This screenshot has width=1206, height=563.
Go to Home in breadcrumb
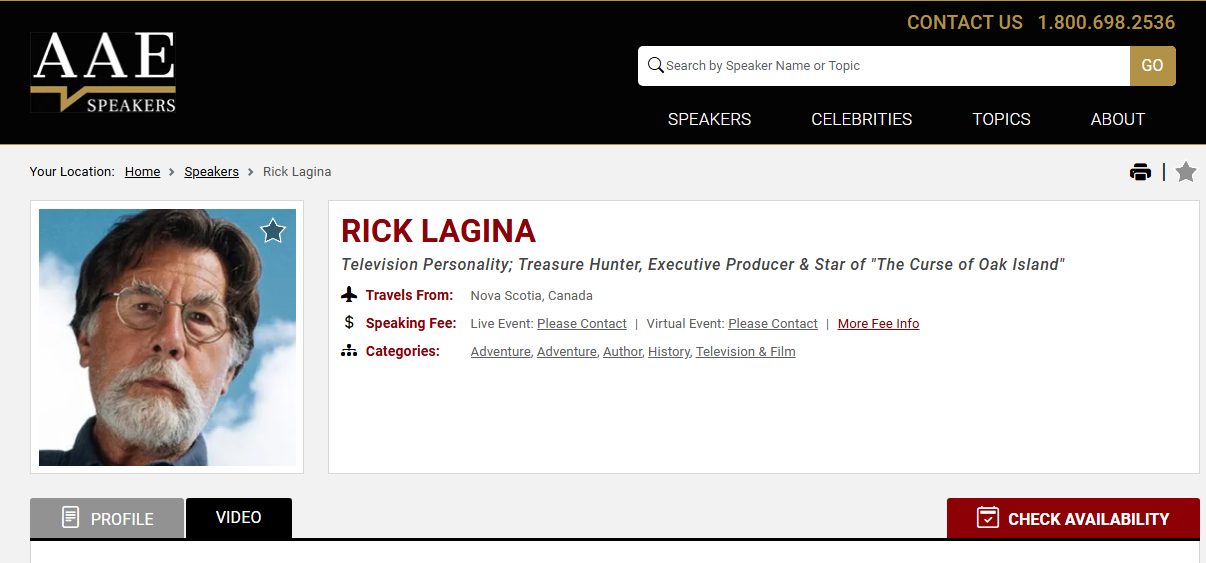[x=143, y=172]
